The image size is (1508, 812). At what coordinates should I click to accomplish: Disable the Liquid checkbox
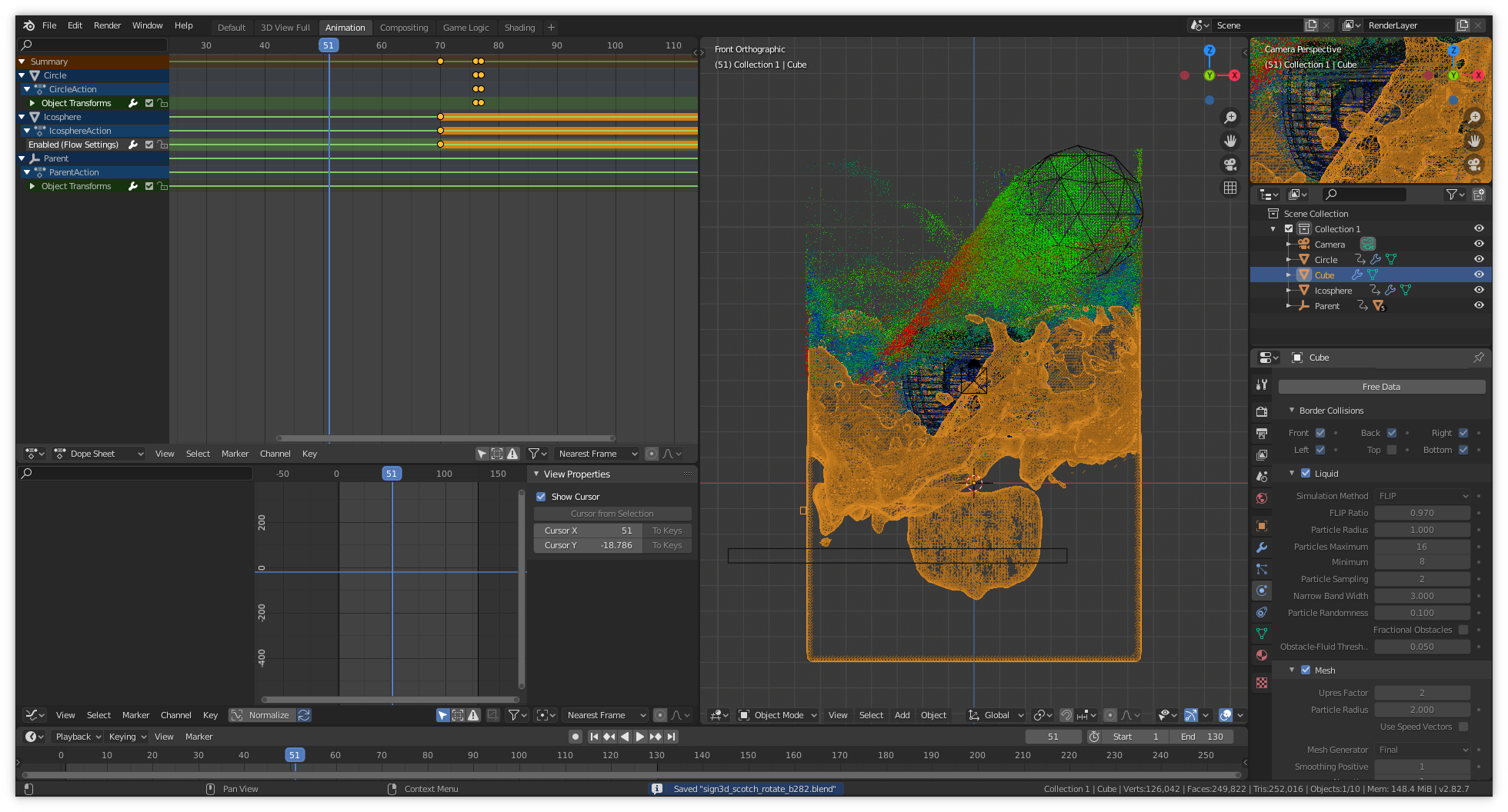tap(1306, 474)
